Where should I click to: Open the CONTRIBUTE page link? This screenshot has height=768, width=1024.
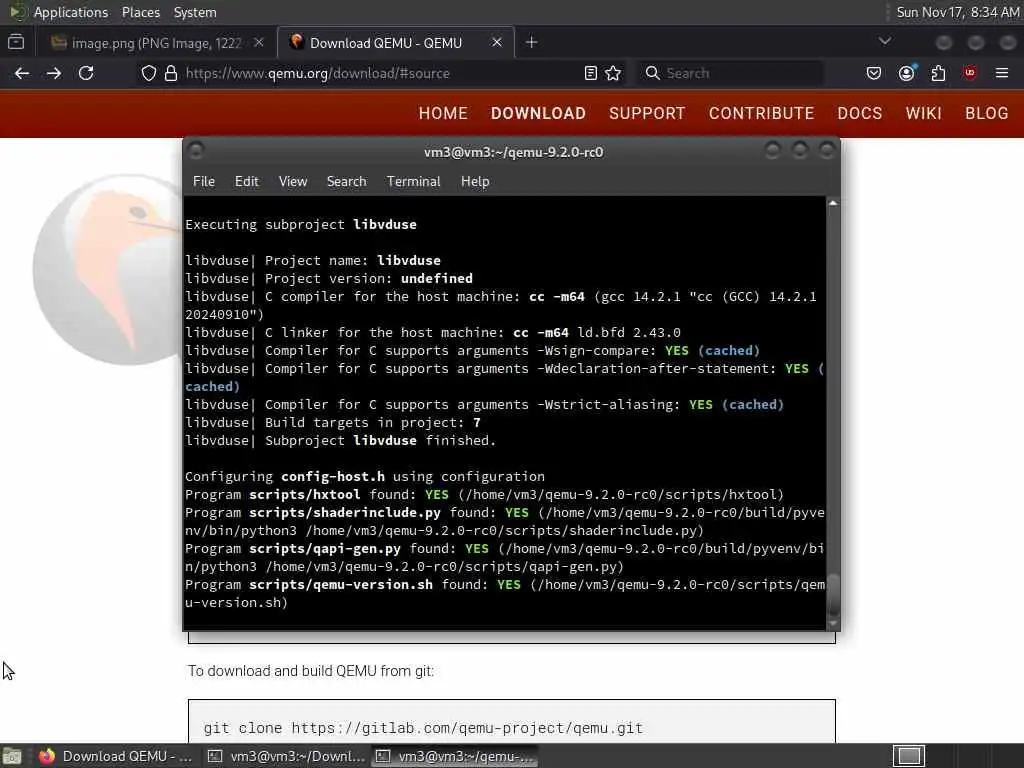(761, 114)
